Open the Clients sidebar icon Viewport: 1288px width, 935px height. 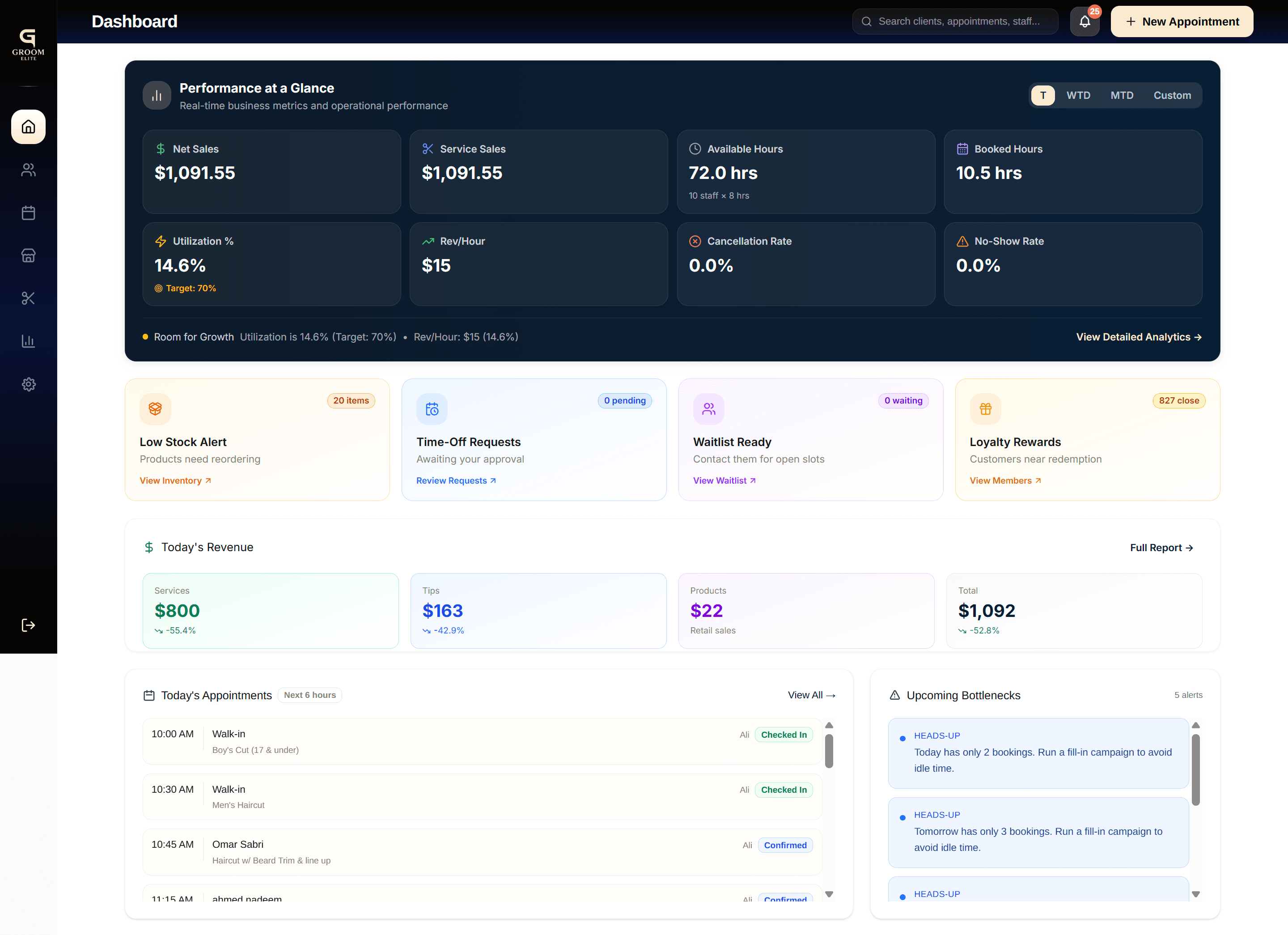(x=28, y=170)
